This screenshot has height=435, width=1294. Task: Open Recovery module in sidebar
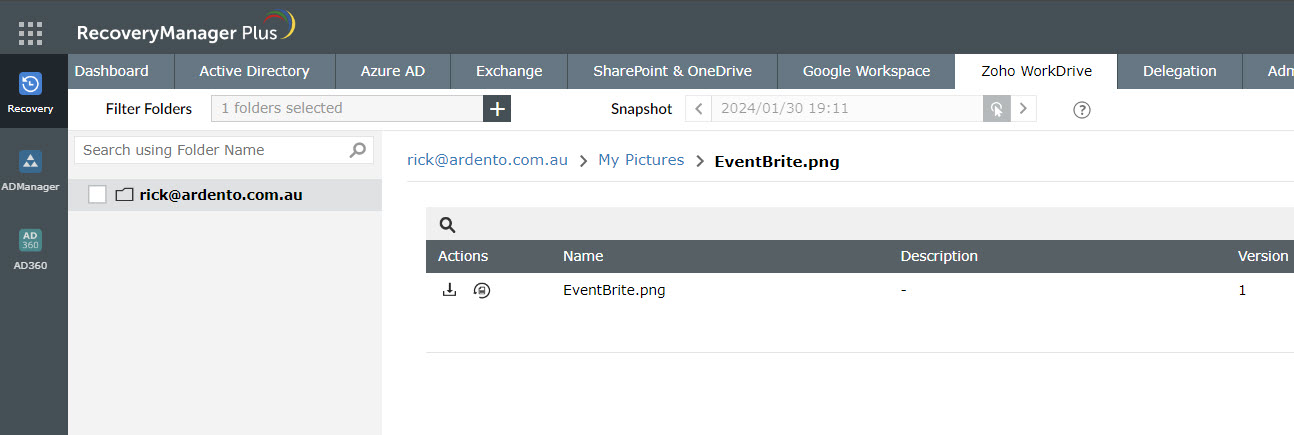coord(31,92)
